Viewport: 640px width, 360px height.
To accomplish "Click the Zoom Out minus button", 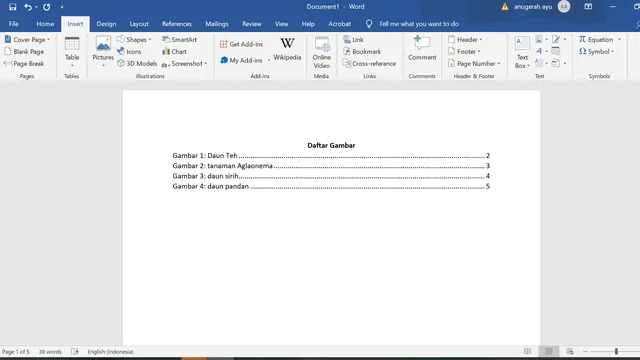I will [x=585, y=351].
